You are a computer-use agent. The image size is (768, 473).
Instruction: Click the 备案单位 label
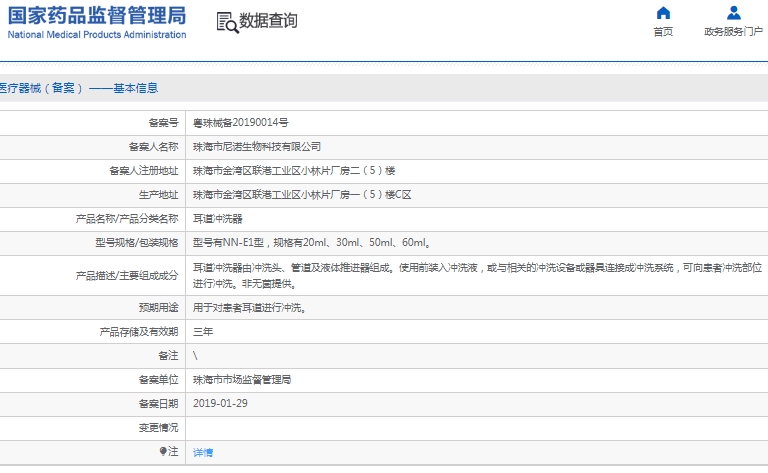158,379
